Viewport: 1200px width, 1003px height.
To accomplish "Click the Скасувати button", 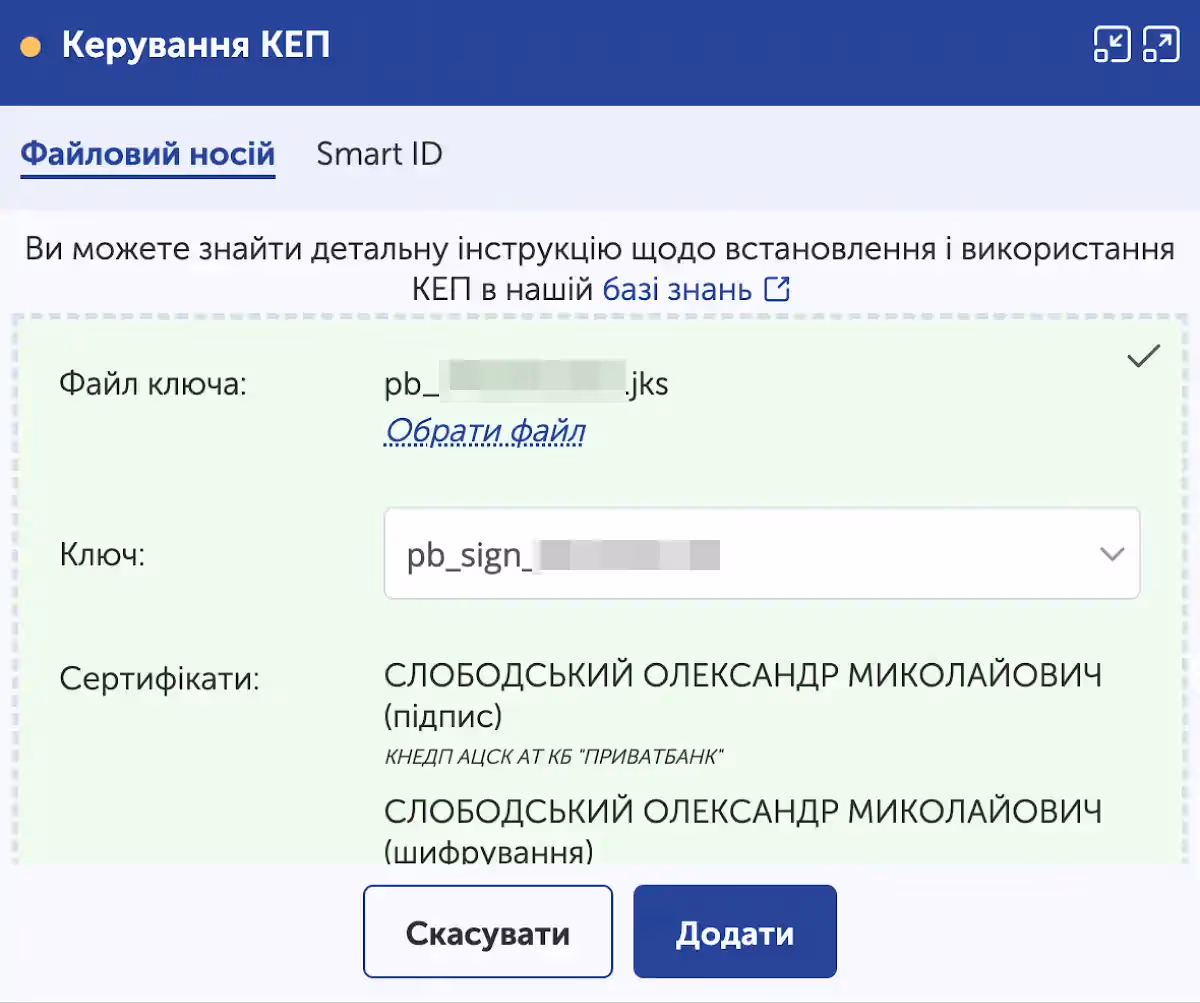I will coord(487,931).
